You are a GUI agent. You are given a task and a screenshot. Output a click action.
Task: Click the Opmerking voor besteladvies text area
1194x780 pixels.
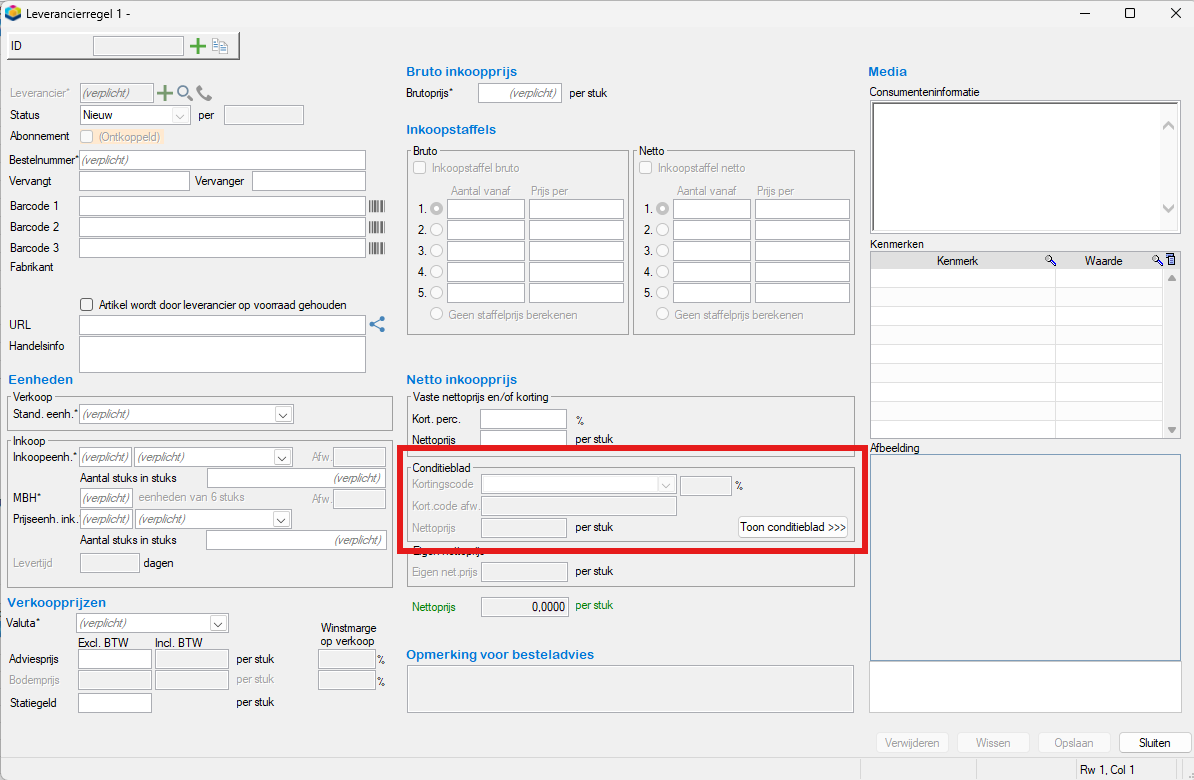(x=631, y=689)
